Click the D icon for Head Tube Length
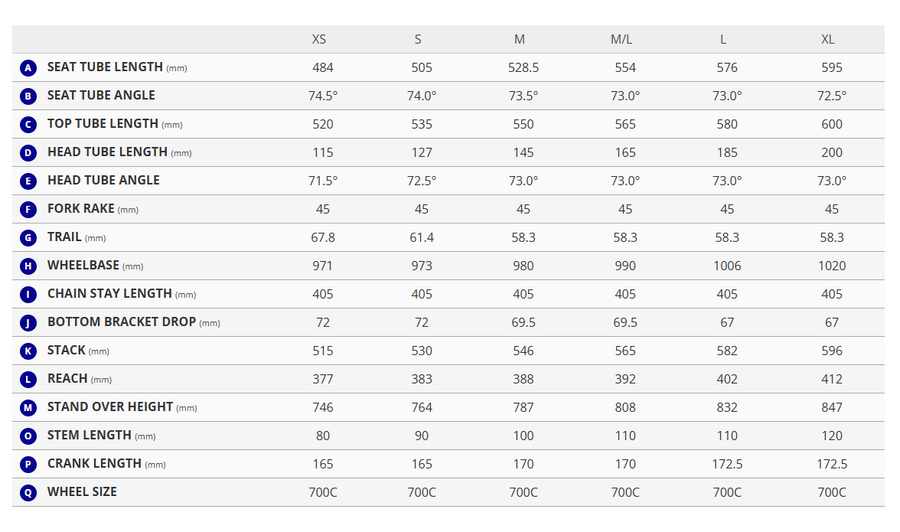The height and width of the screenshot is (532, 900). pyautogui.click(x=28, y=153)
